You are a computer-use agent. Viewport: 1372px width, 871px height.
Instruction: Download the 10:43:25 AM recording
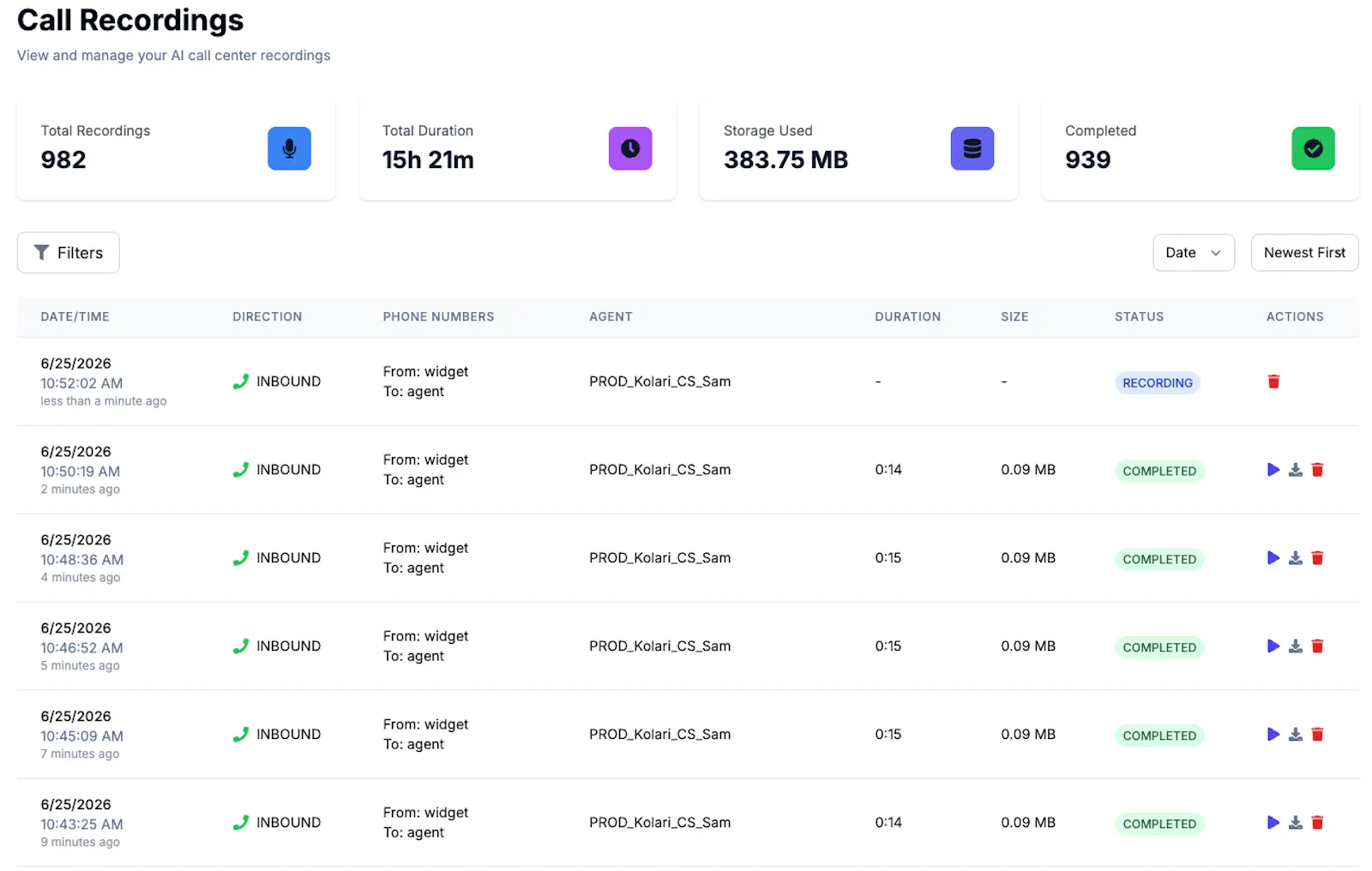pyautogui.click(x=1296, y=823)
